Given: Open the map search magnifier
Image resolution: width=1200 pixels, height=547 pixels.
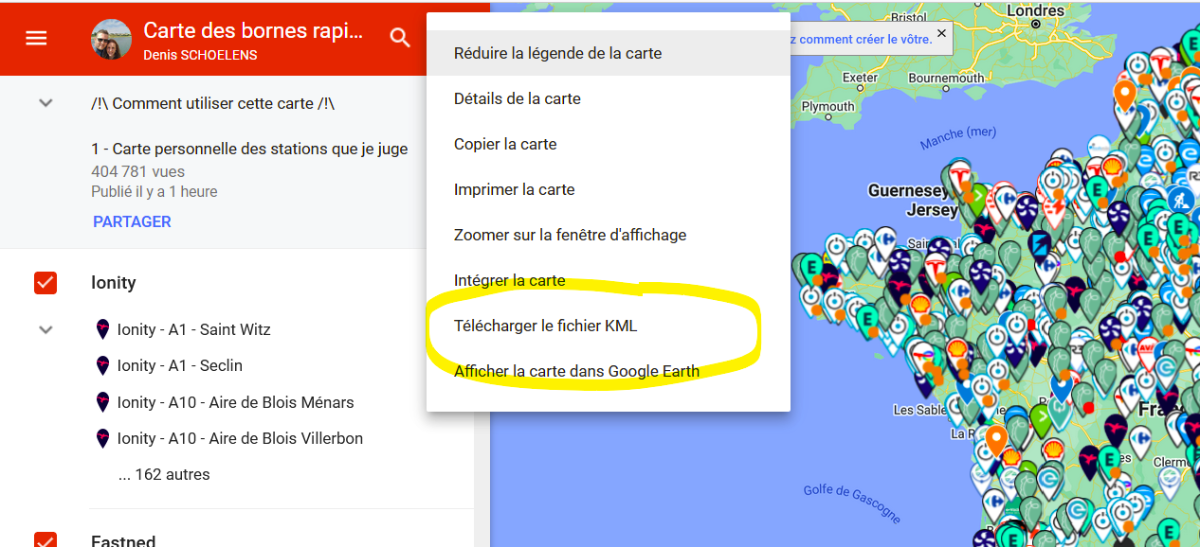Looking at the screenshot, I should coord(400,38).
